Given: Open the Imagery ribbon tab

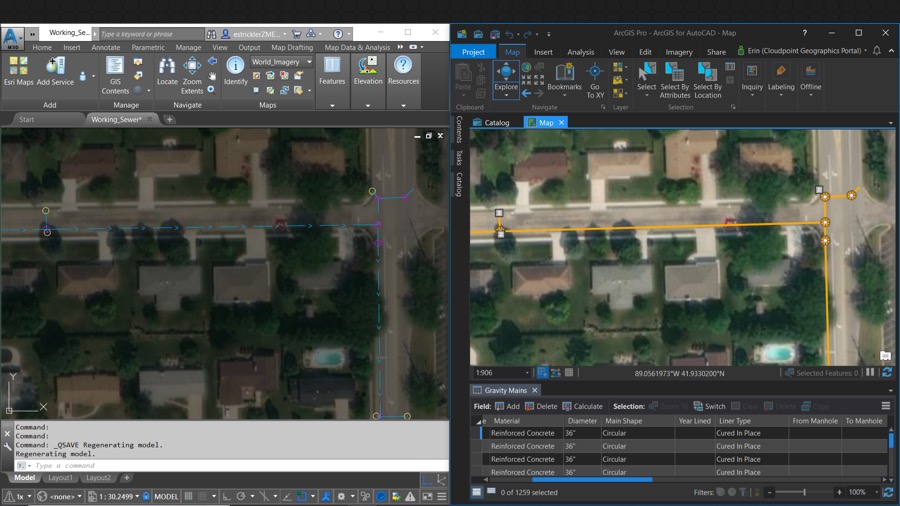Looking at the screenshot, I should tap(678, 52).
